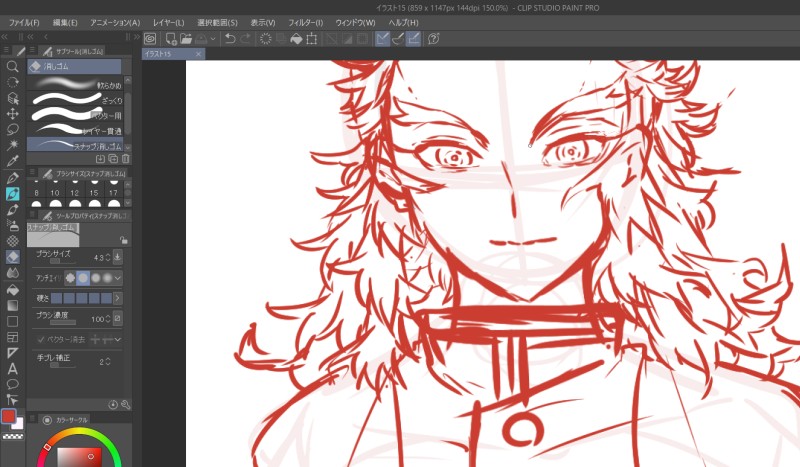Screen dimensions: 800x467
Task: Select the Move layer tool
Action: 12,114
